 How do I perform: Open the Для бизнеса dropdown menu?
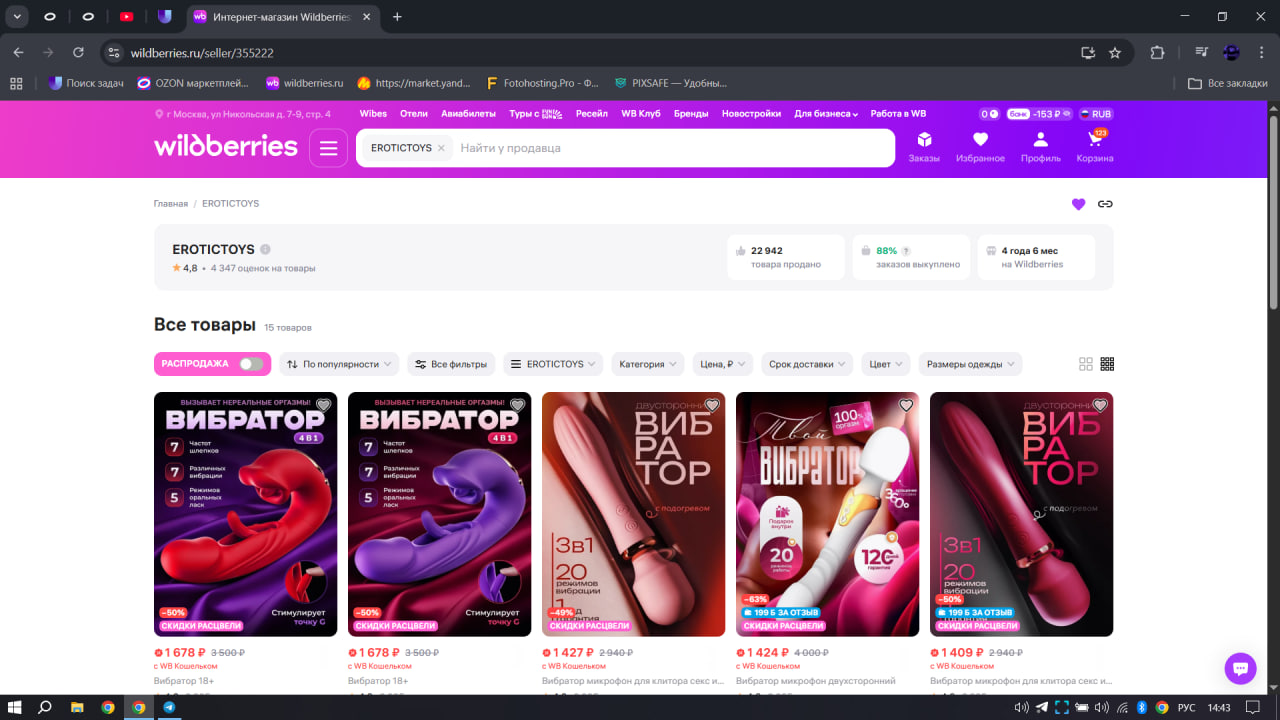coord(826,114)
